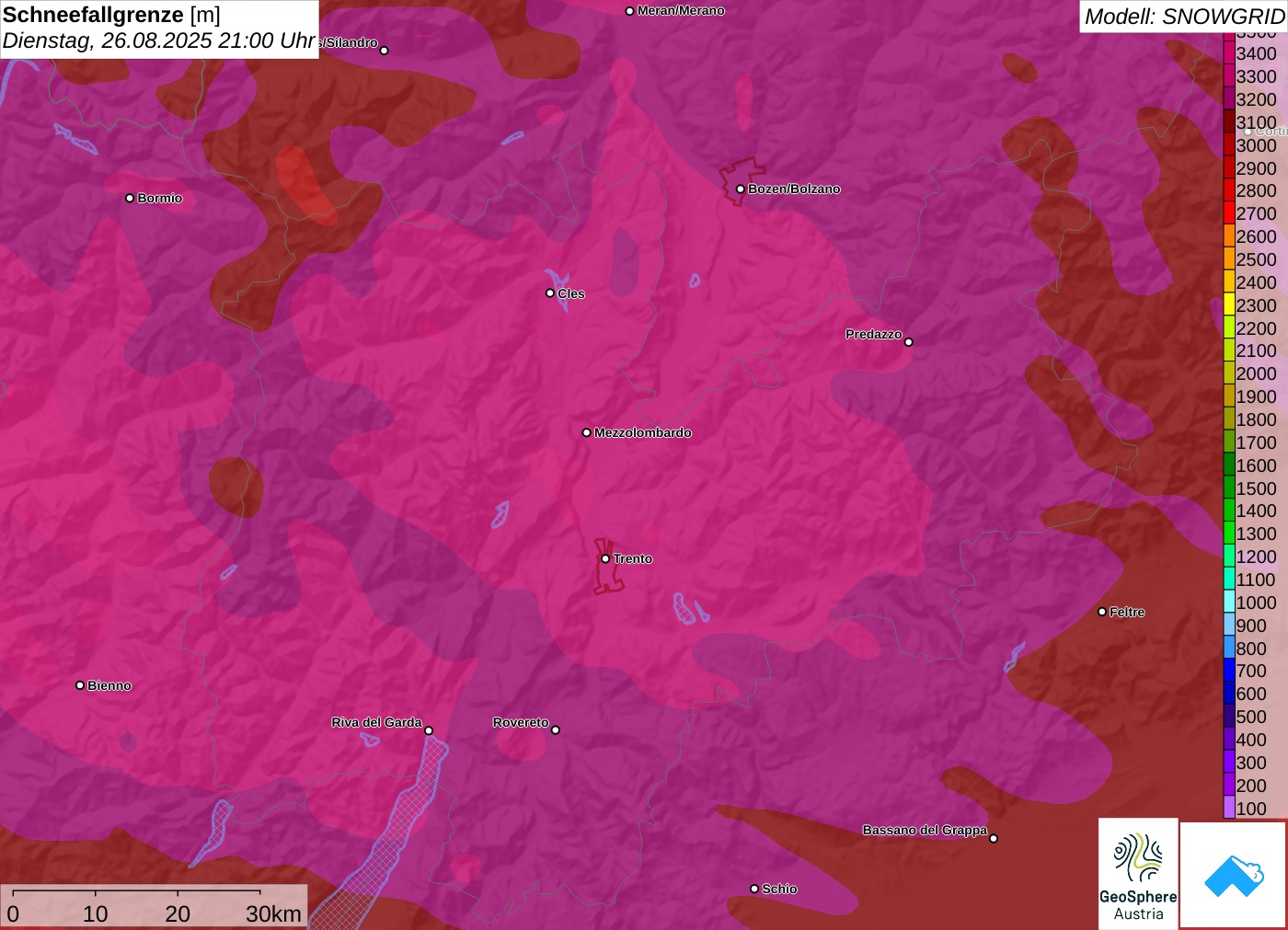Open the GeoSphere Austria logo

coord(1138,873)
